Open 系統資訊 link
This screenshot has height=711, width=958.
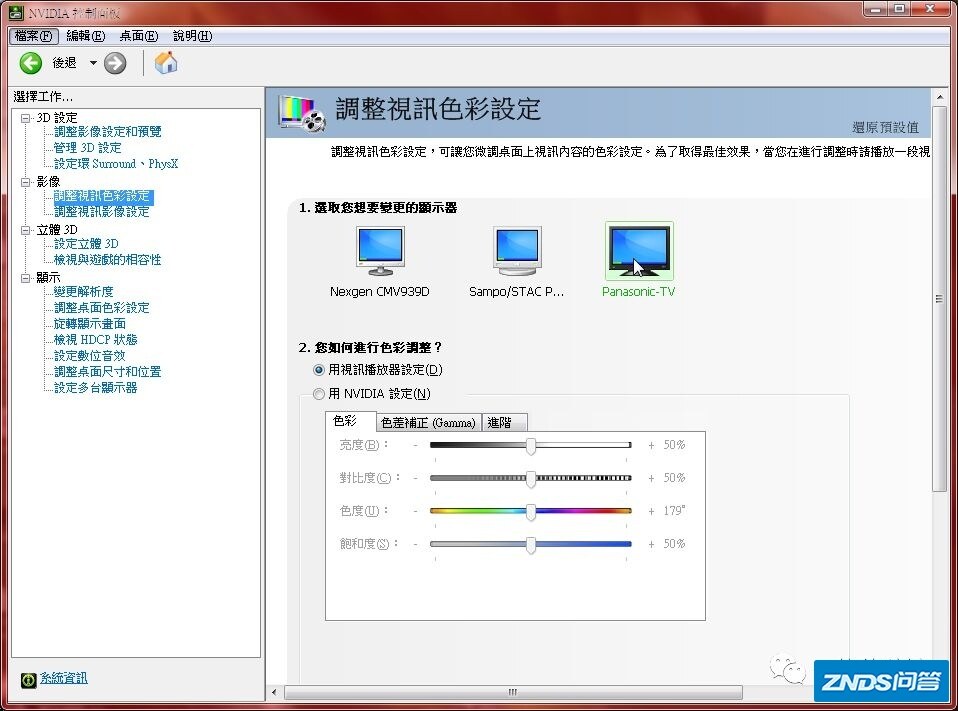click(x=64, y=678)
